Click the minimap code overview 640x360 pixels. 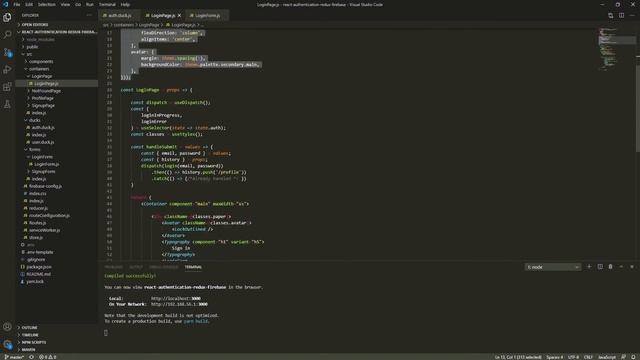[617, 49]
